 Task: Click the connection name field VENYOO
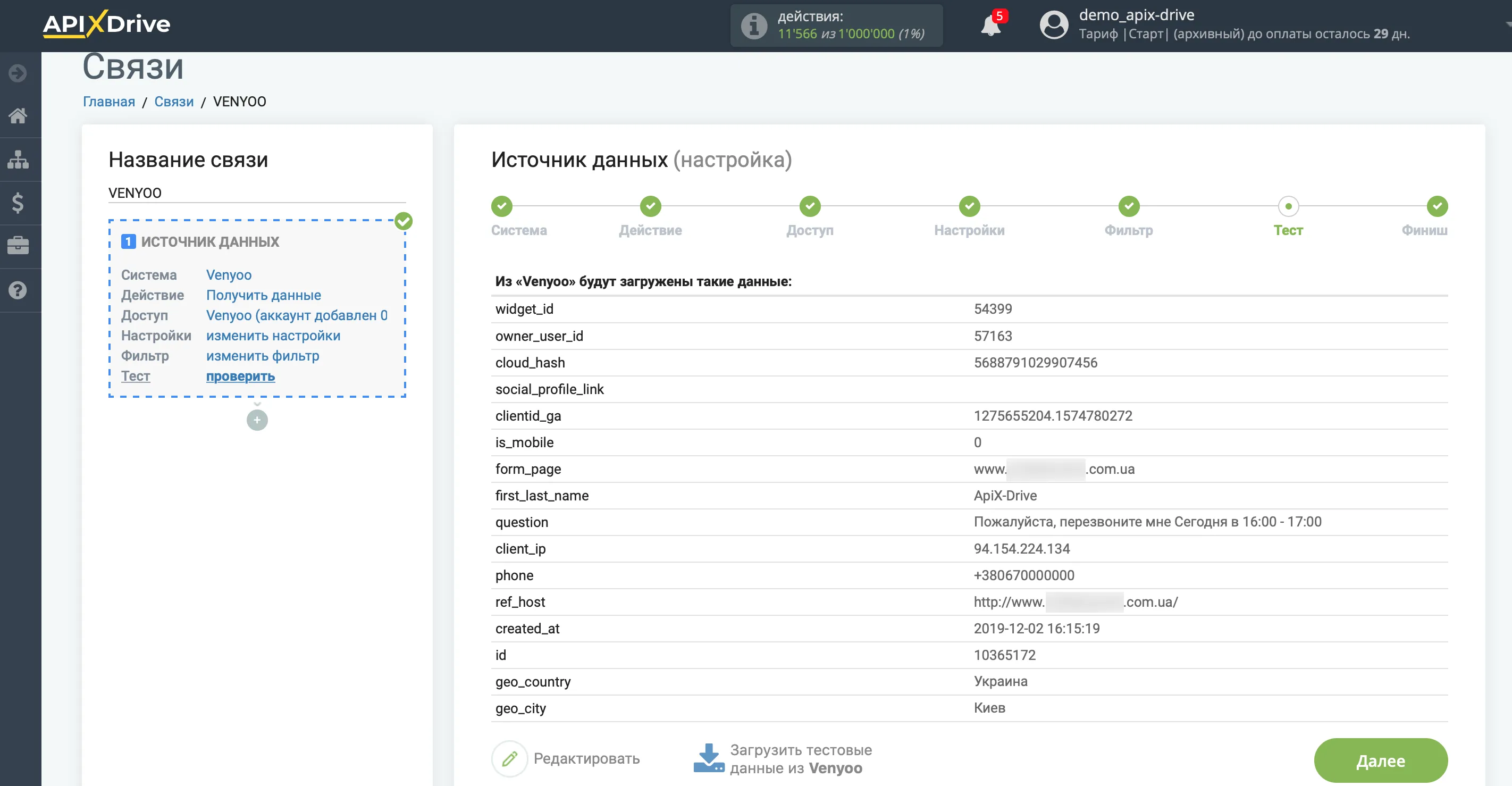[257, 193]
